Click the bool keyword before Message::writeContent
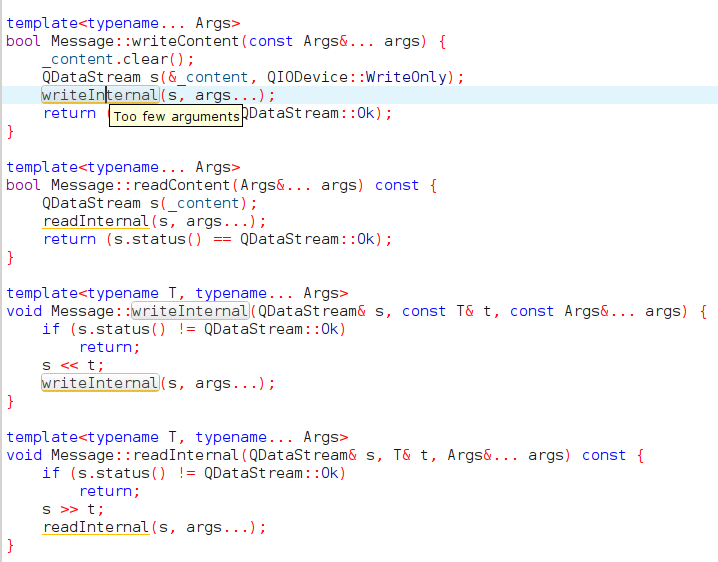718x562 pixels. click(x=23, y=41)
